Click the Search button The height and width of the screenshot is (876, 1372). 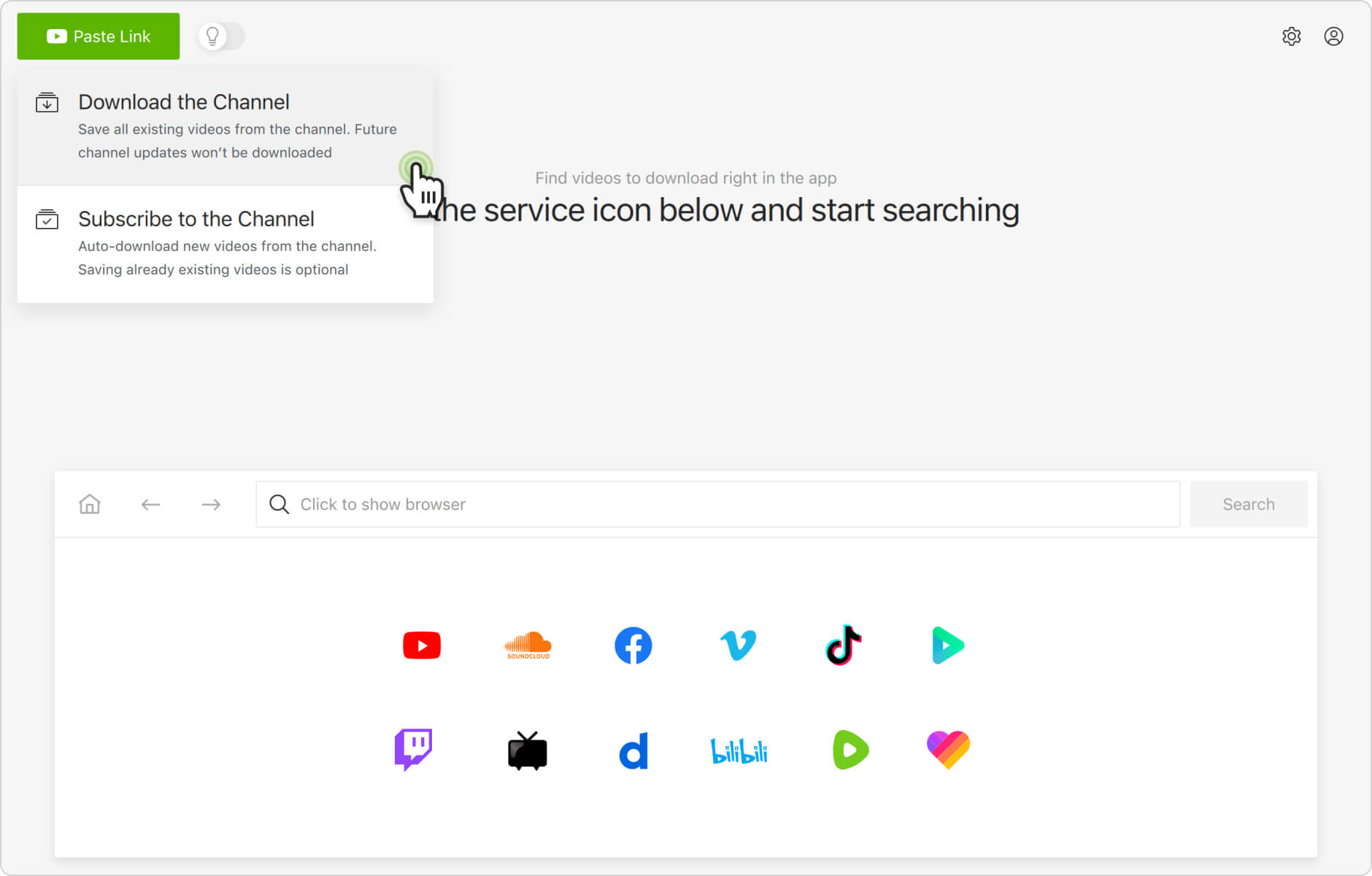pos(1248,504)
